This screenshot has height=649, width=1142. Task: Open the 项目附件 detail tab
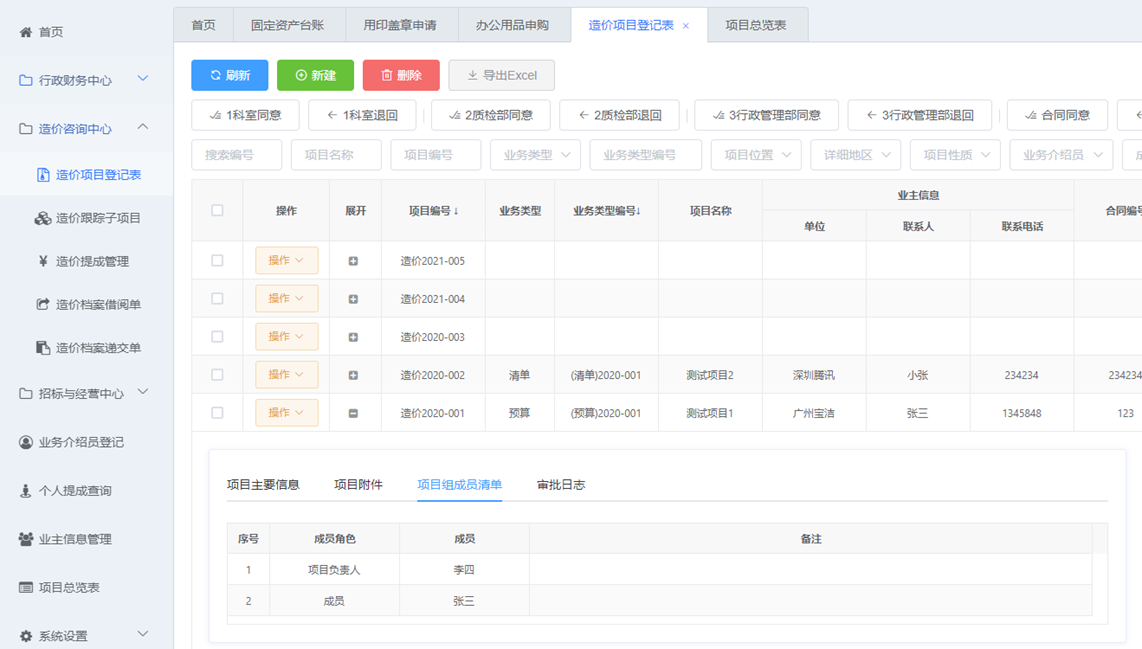358,484
